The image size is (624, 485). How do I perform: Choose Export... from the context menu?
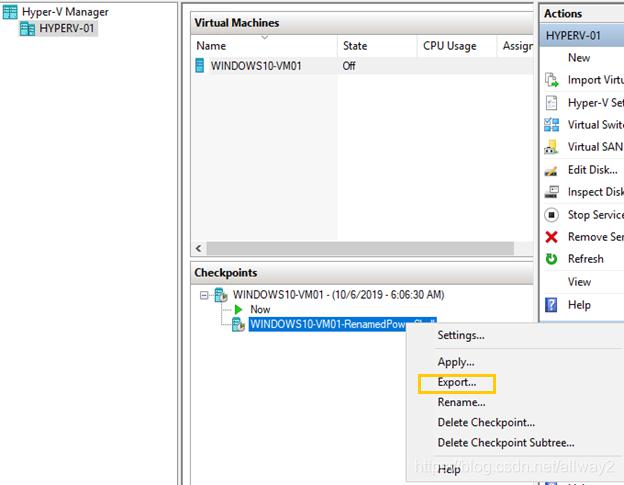point(457,383)
